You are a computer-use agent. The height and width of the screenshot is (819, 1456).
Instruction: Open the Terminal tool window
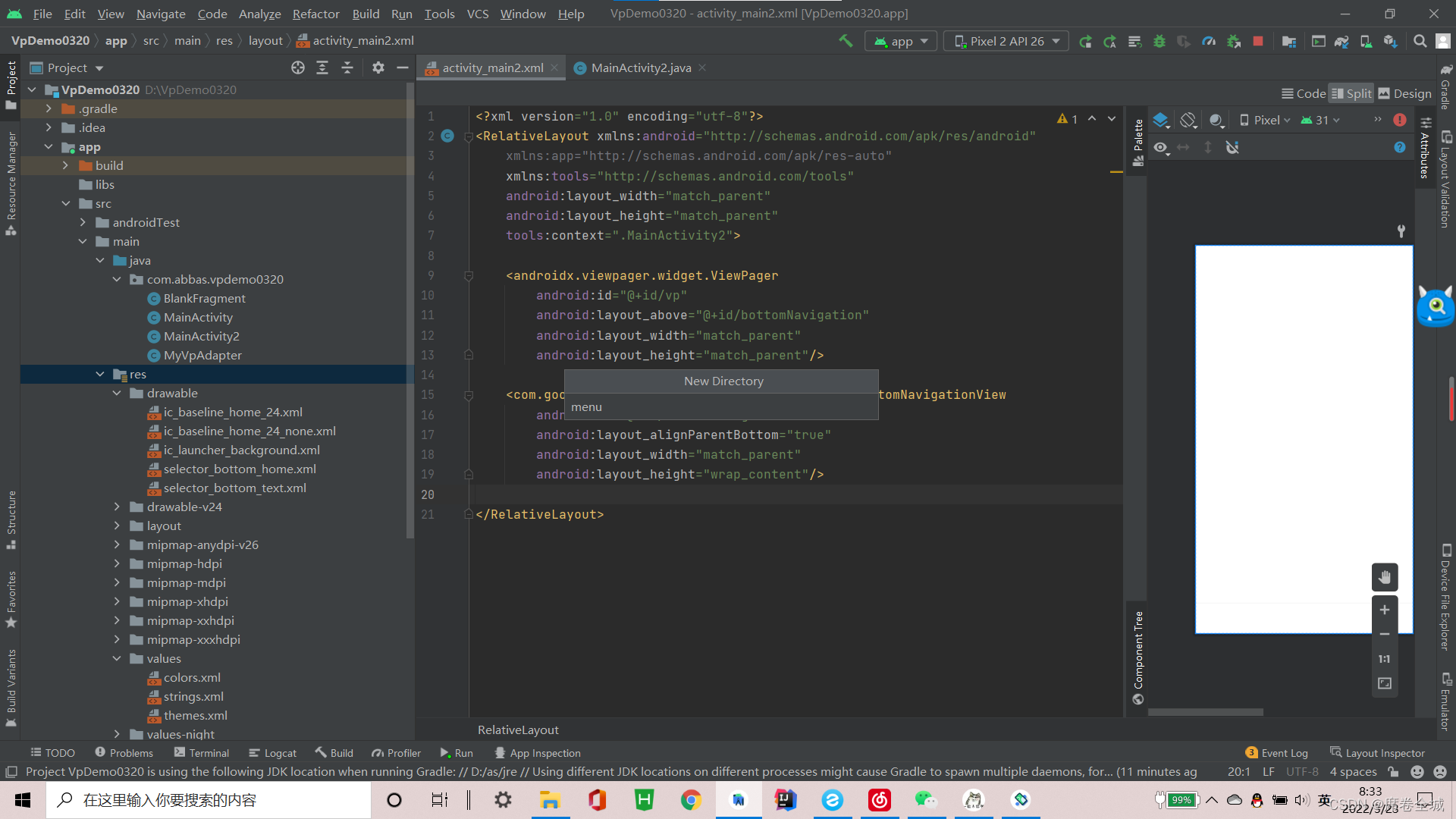[x=201, y=753]
